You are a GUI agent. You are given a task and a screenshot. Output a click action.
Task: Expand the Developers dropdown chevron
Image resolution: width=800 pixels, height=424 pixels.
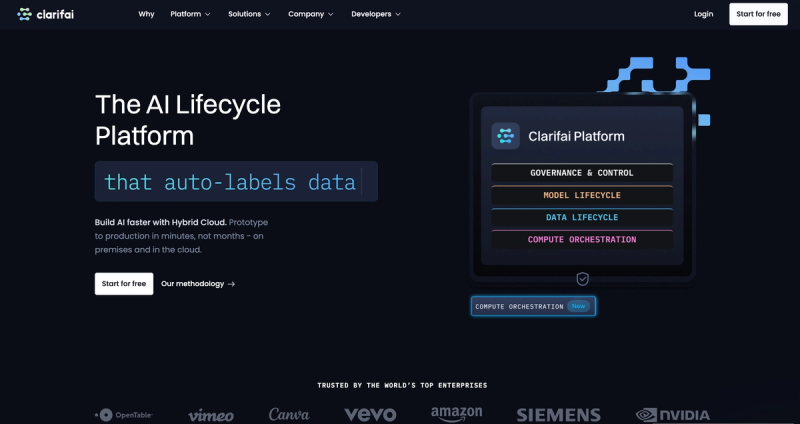pos(398,14)
